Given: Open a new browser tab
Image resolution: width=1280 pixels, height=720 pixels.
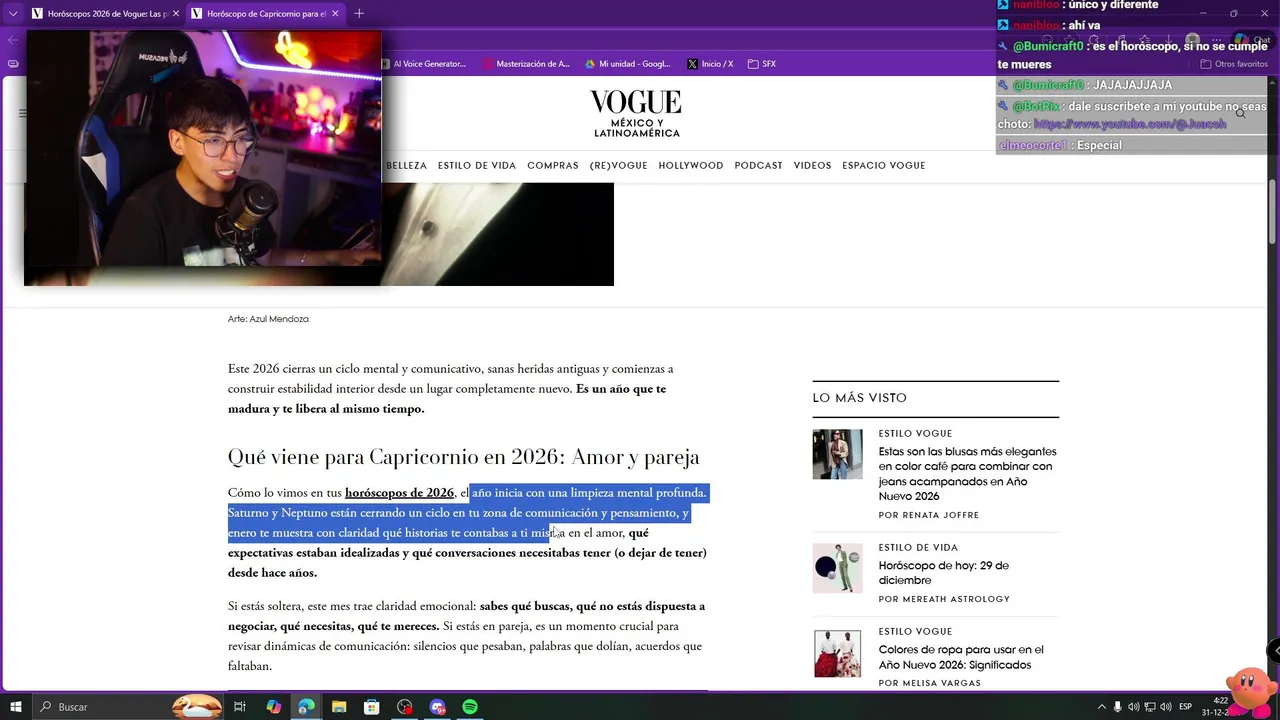Looking at the screenshot, I should click(359, 14).
